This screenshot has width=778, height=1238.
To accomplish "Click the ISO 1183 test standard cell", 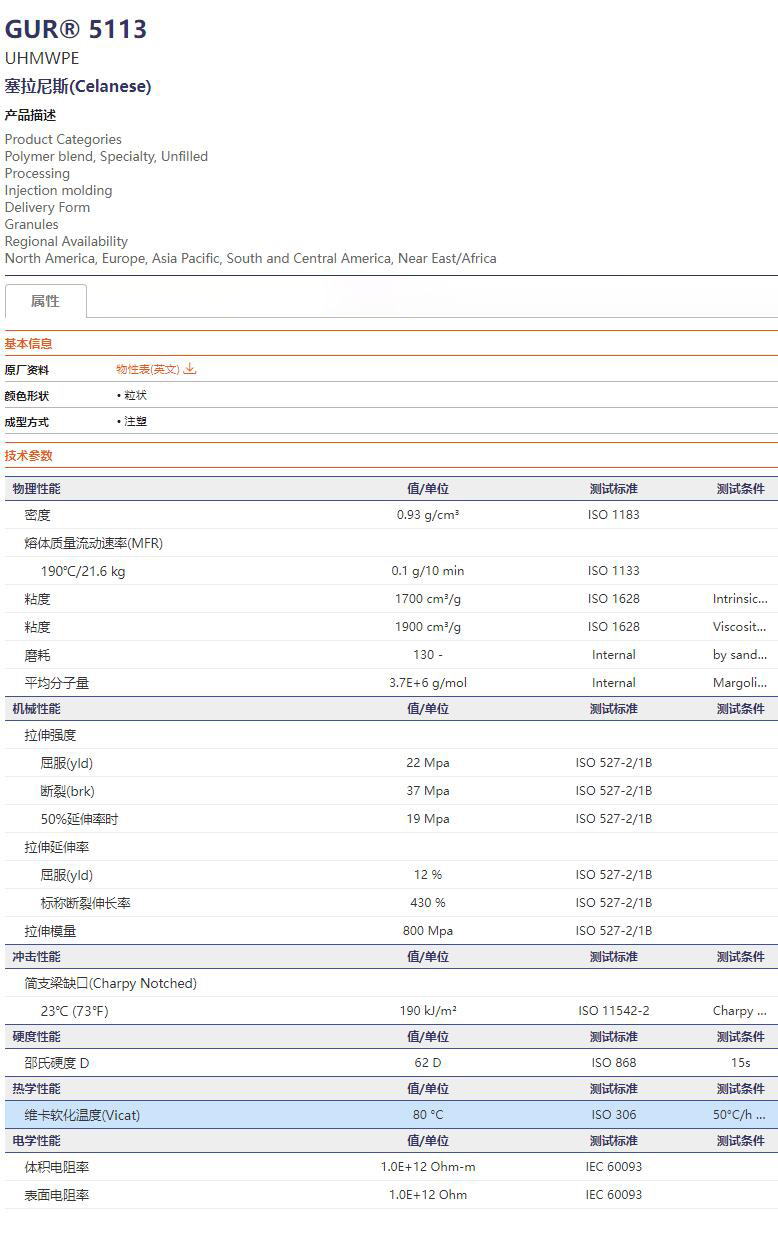I will click(x=614, y=515).
